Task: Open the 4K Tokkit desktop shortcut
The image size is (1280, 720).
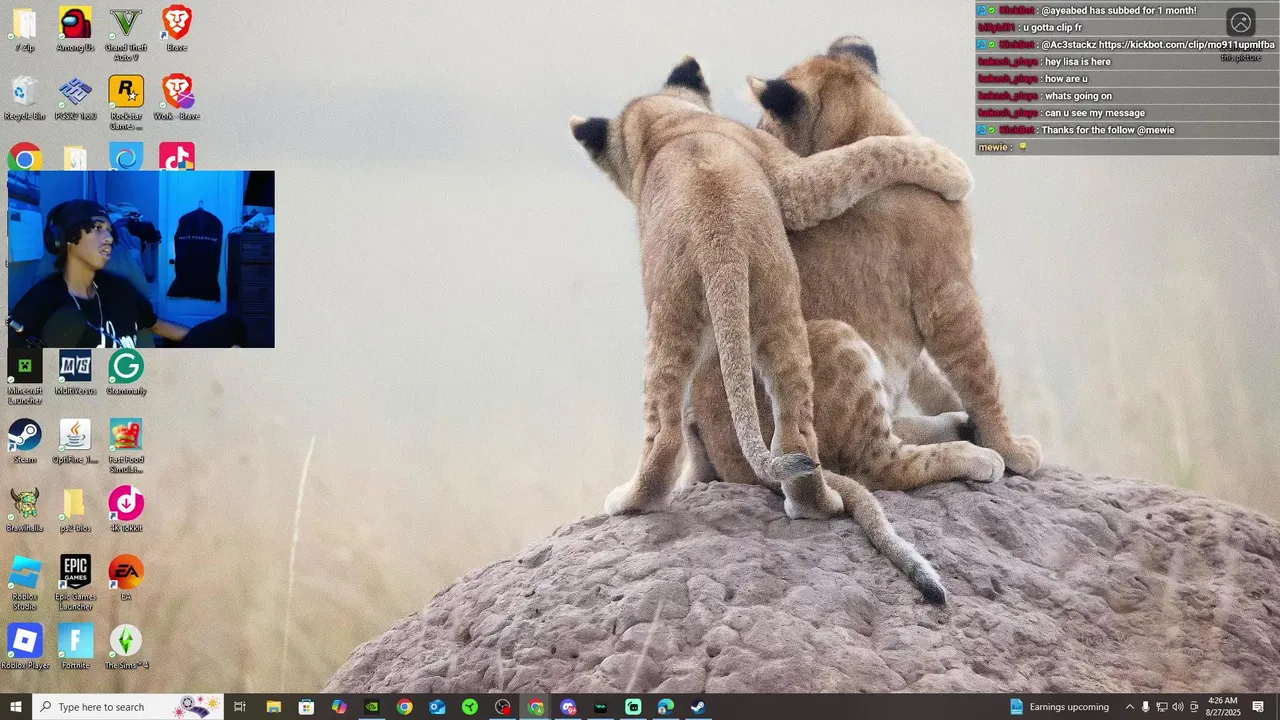Action: [x=126, y=511]
